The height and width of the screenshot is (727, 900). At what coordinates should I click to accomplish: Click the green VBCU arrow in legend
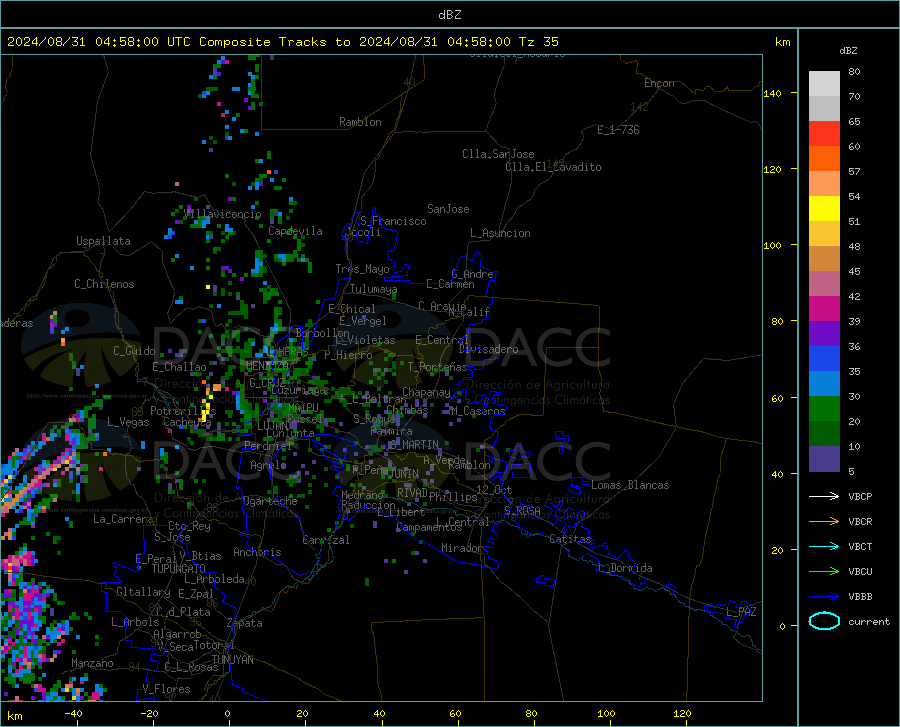(x=824, y=572)
